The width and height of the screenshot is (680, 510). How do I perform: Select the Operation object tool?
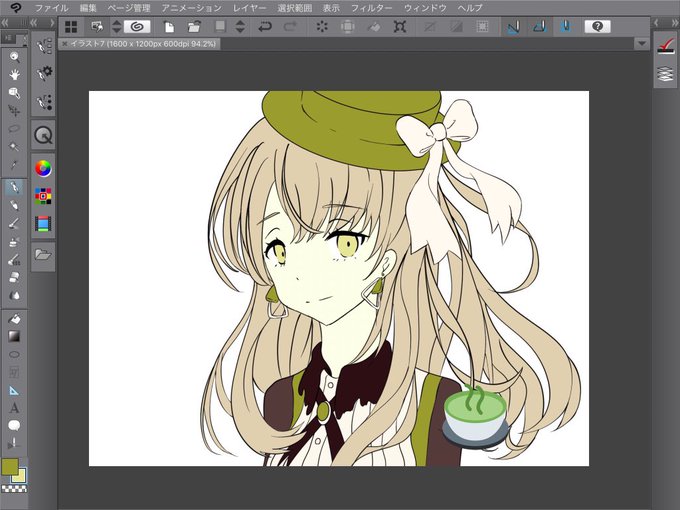[14, 93]
